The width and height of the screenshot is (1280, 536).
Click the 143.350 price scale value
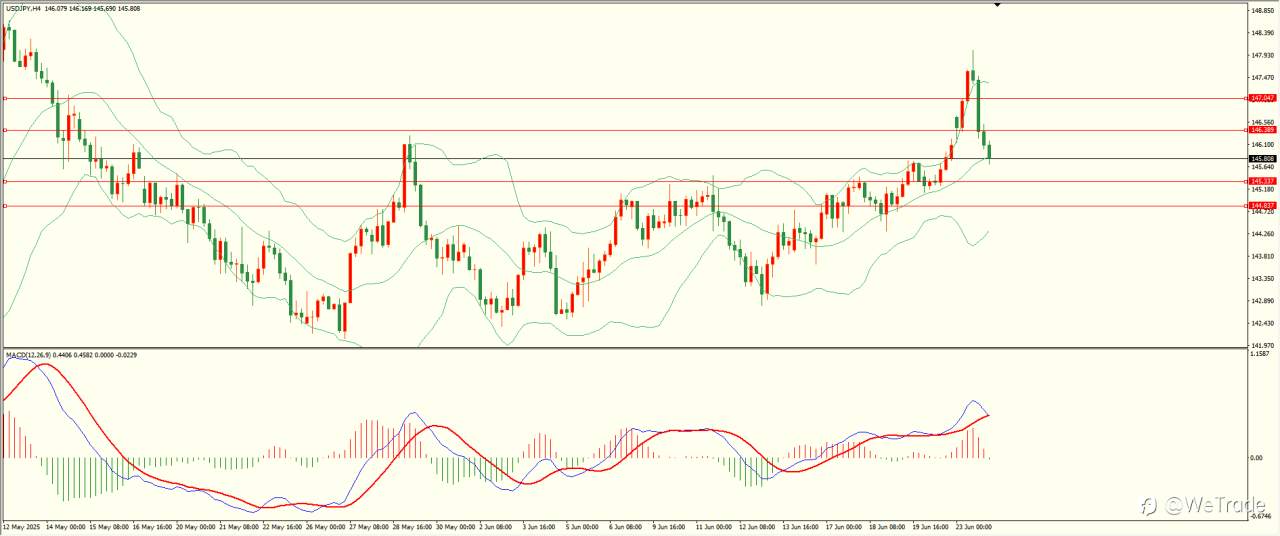1261,278
